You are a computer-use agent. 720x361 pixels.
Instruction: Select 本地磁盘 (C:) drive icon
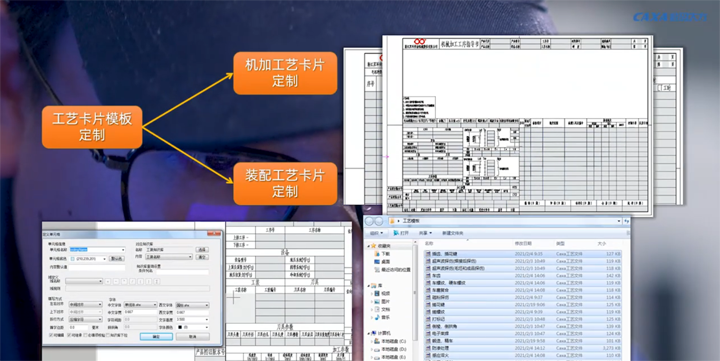377,341
